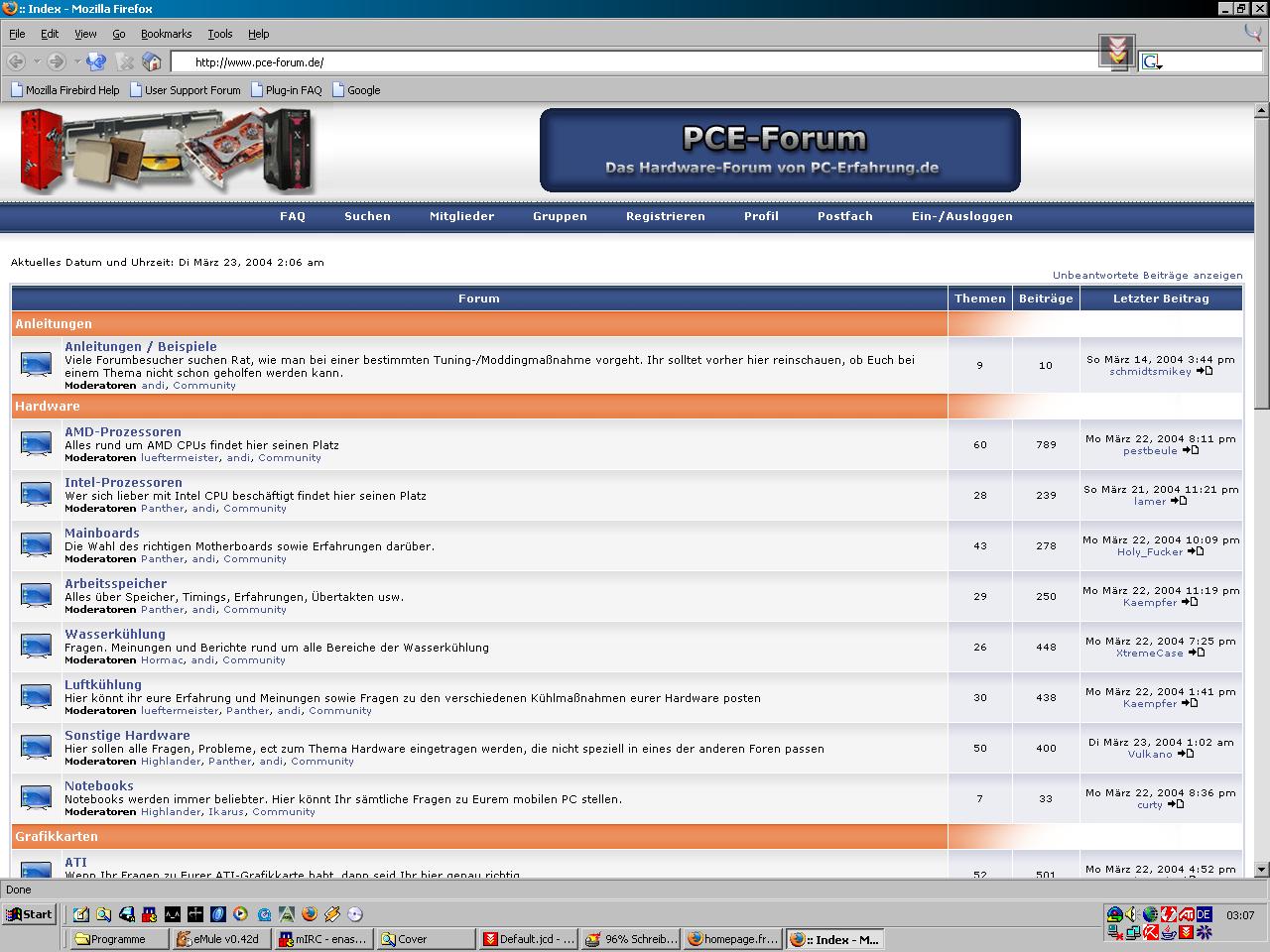The width and height of the screenshot is (1270, 952).
Task: Open the Forward history dropdown arrow
Action: pos(76,61)
